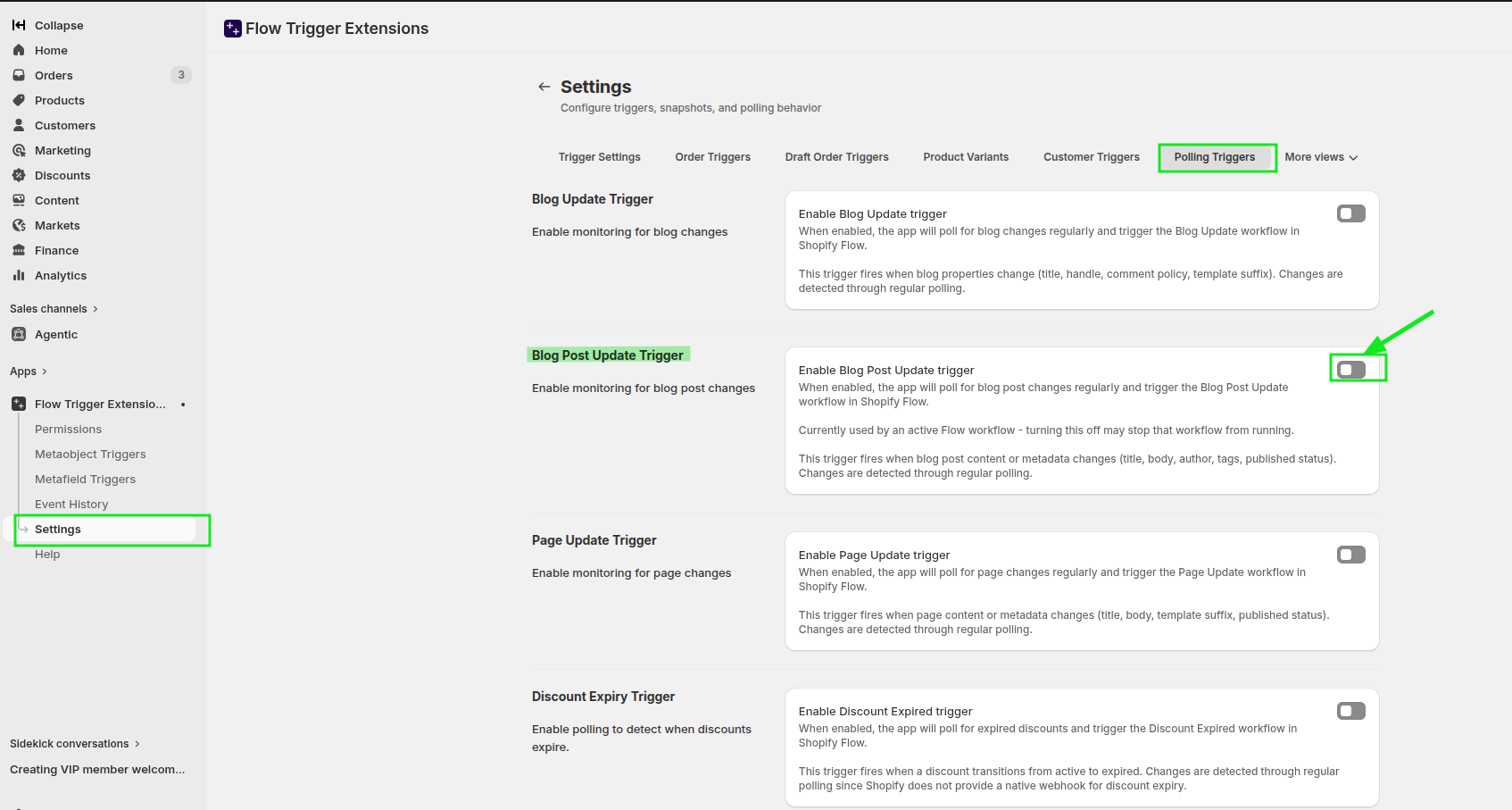The height and width of the screenshot is (810, 1512).
Task: Click the 'Enable Blog Post Update trigger' label
Action: [886, 371]
